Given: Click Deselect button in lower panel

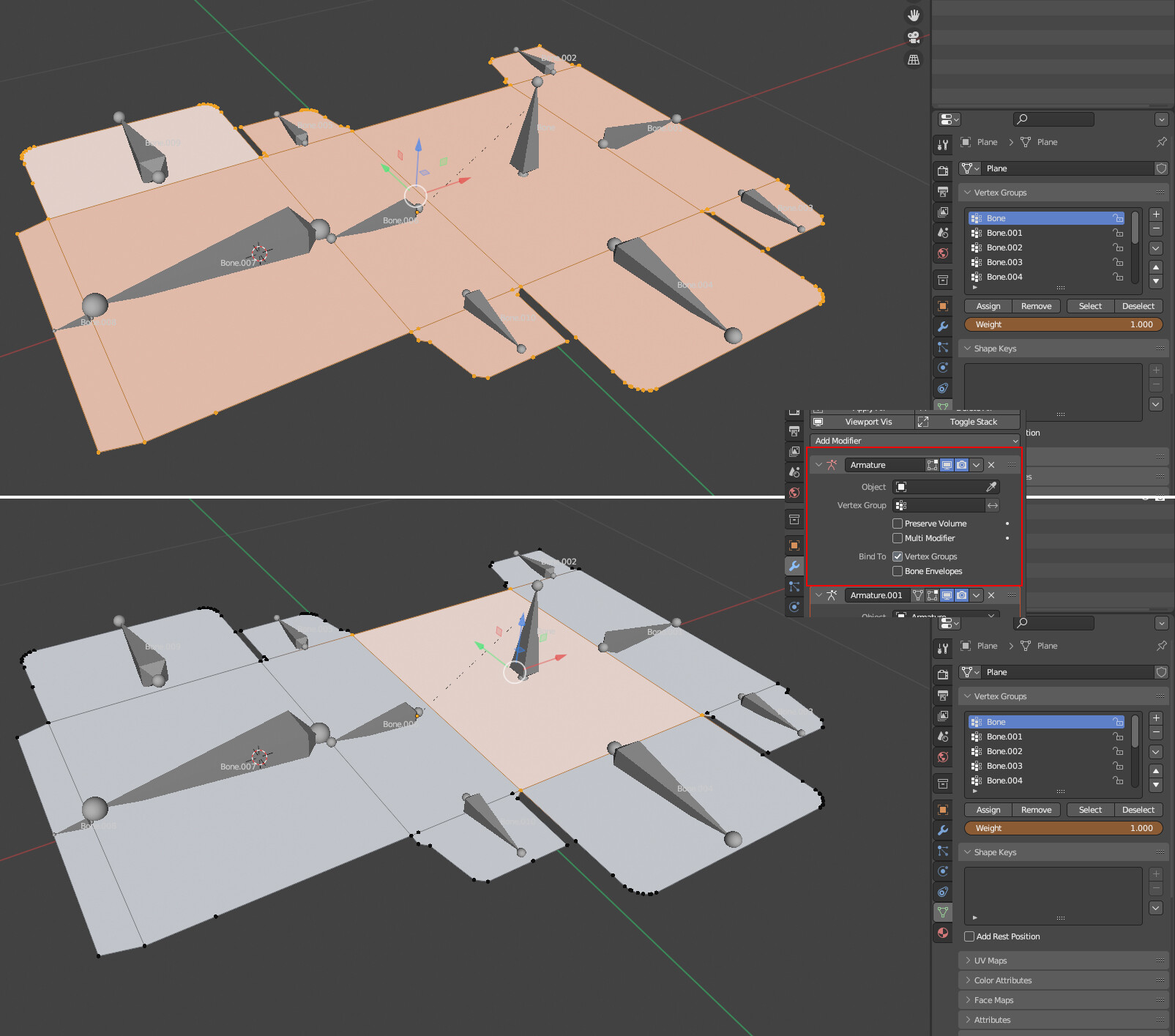Looking at the screenshot, I should [x=1138, y=810].
